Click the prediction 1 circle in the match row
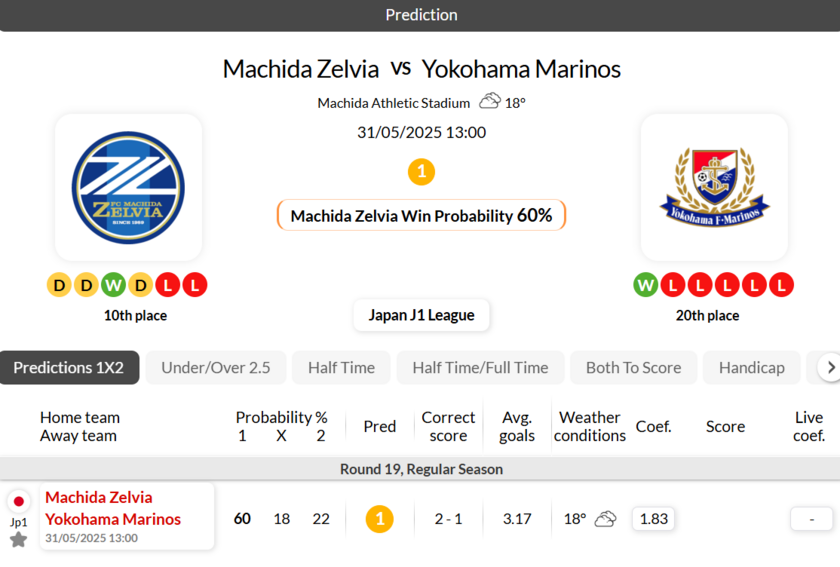The height and width of the screenshot is (567, 840). (x=379, y=519)
